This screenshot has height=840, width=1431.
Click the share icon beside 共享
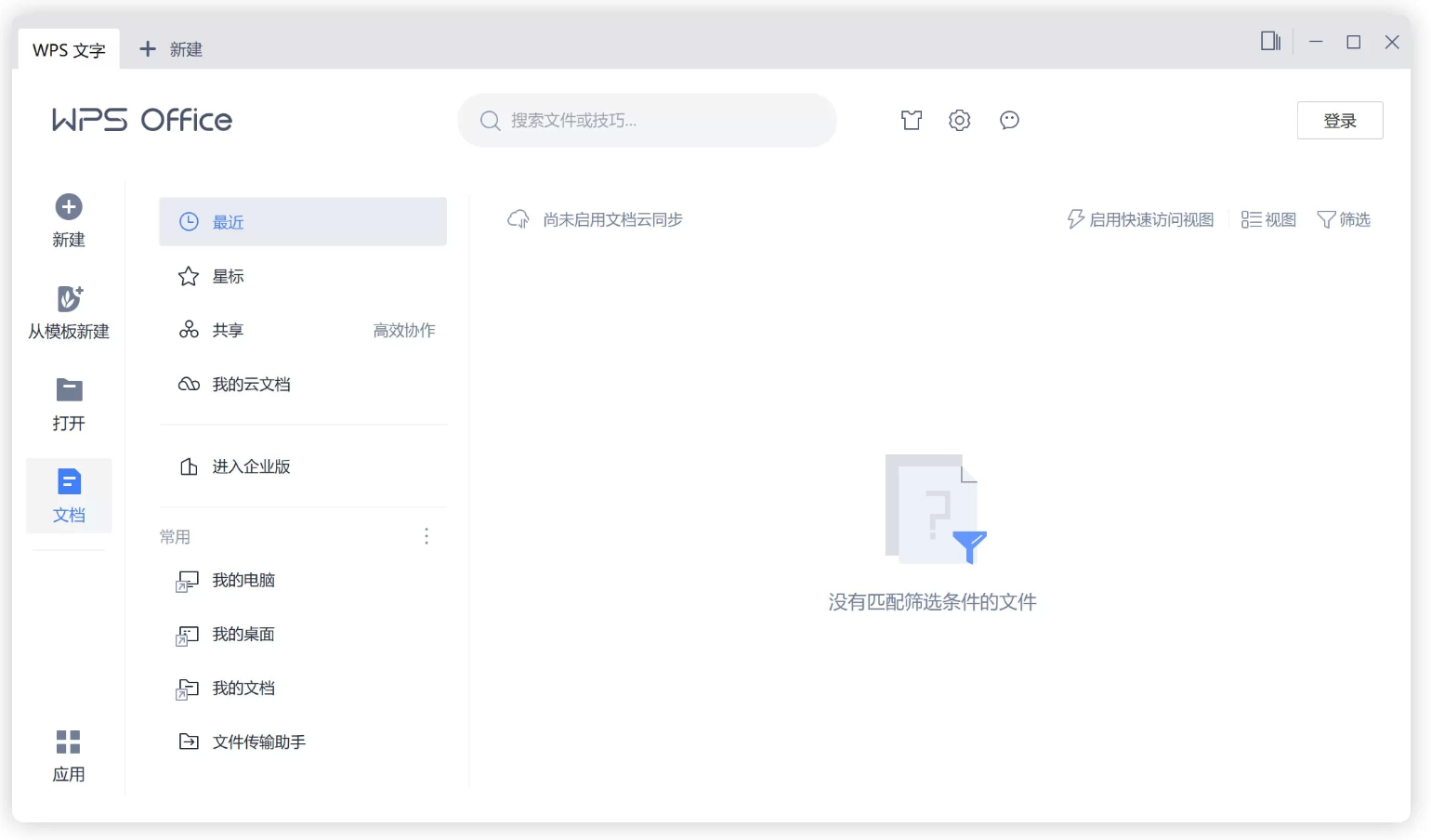tap(189, 330)
